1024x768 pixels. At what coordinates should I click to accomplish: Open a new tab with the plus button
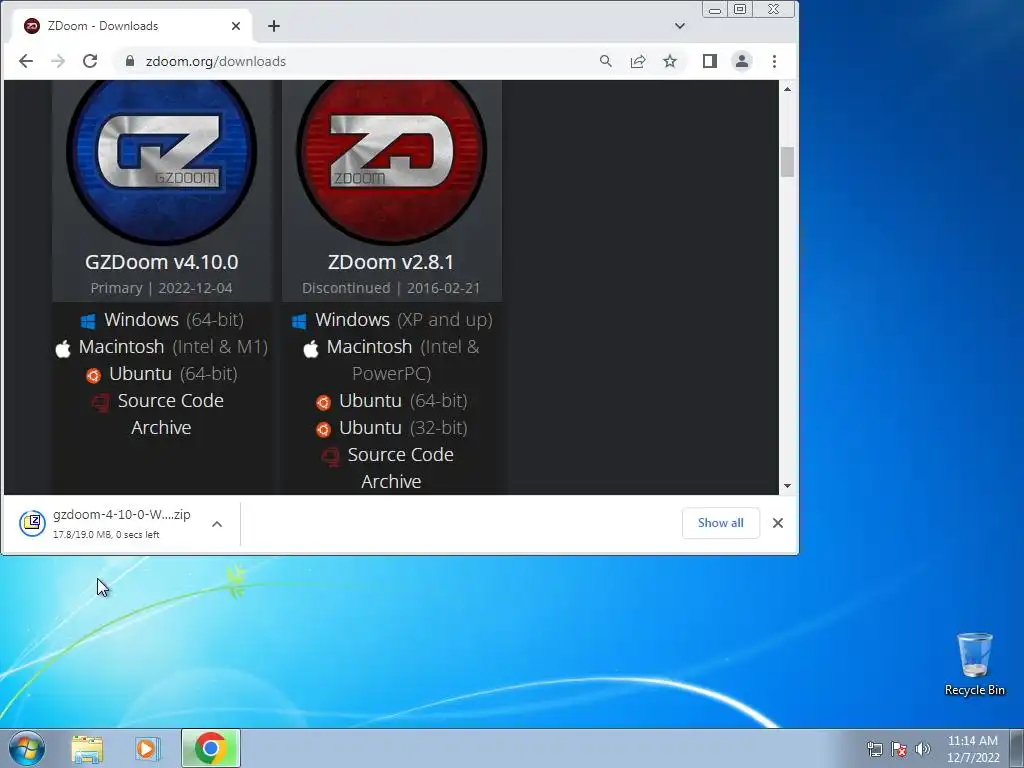(274, 26)
